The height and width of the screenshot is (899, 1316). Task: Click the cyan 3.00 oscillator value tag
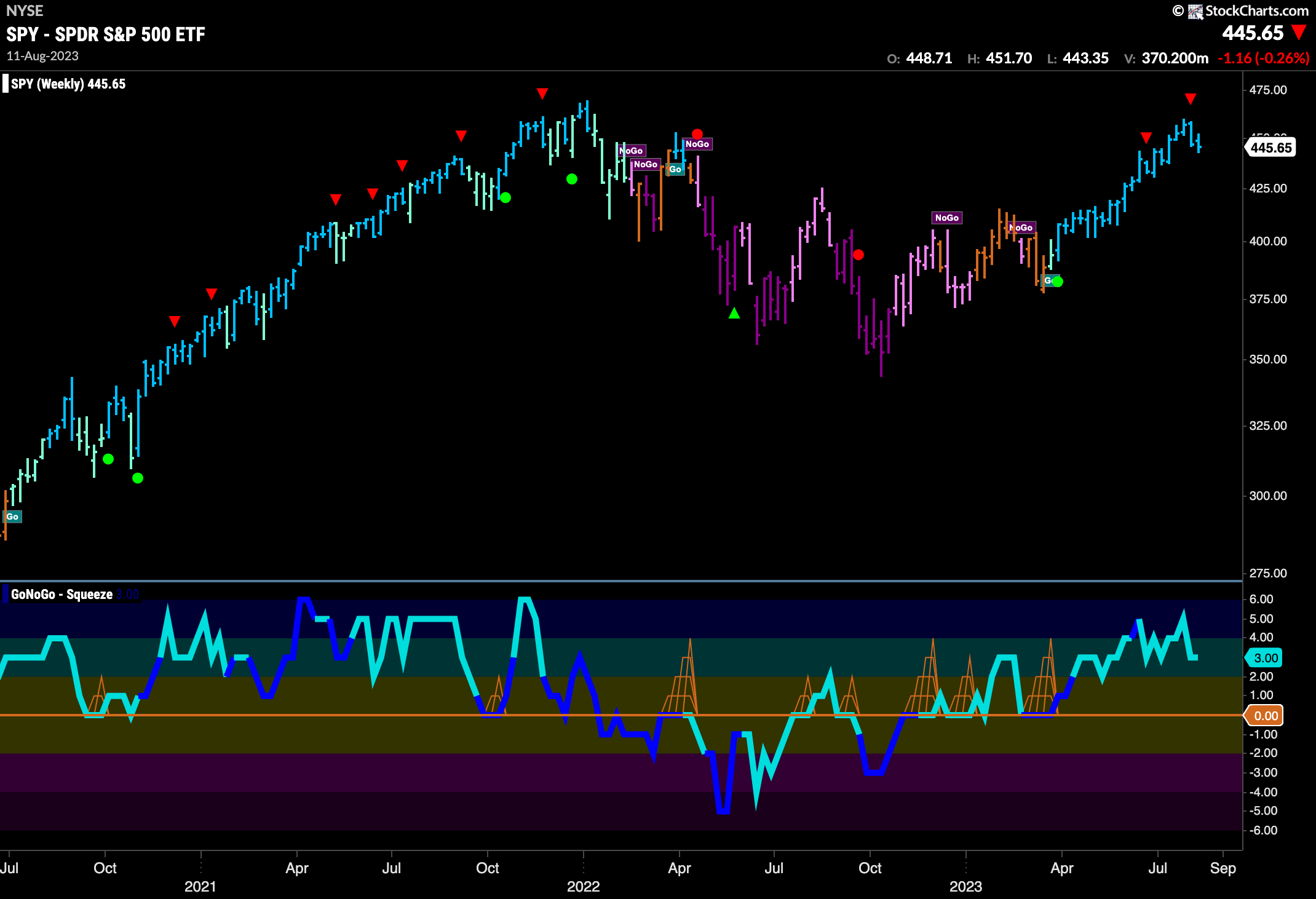pos(1263,658)
